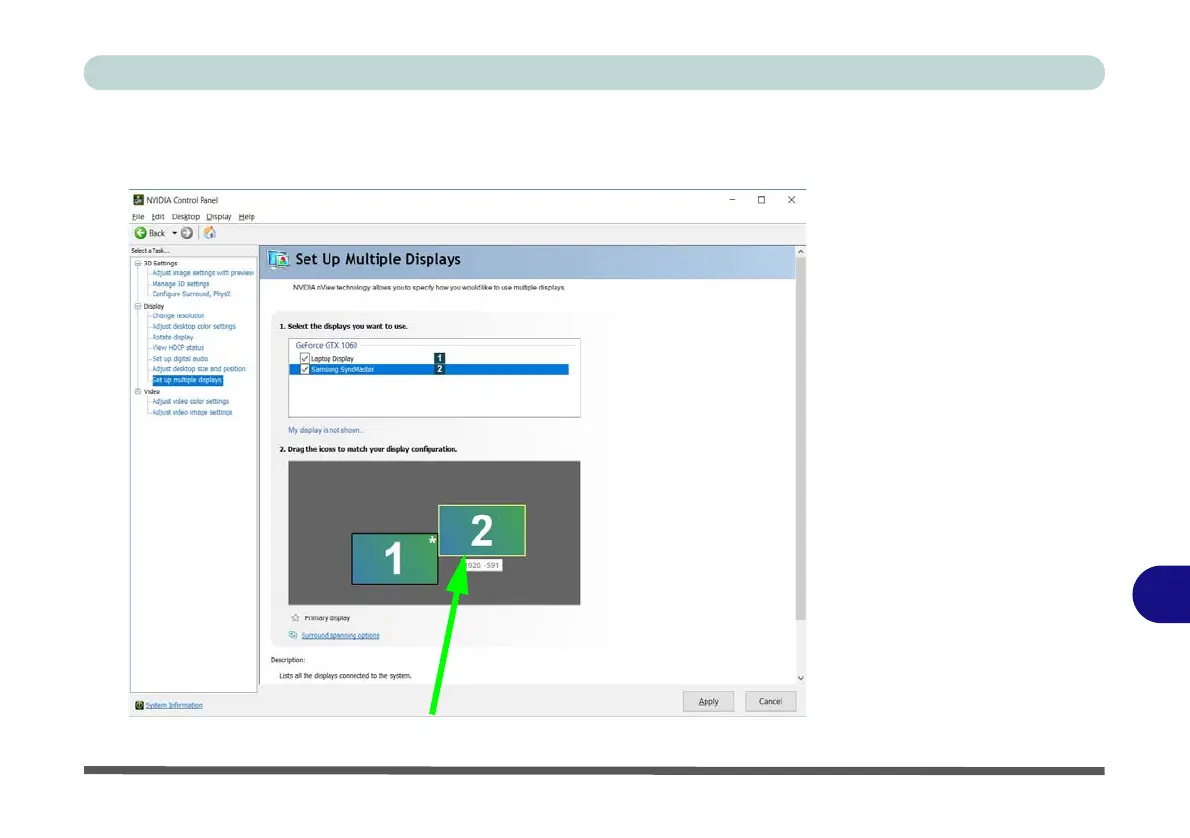Click the number 2 badge beside Samsung SyncMaster
Viewport: 1190px width, 838px height.
click(x=439, y=370)
